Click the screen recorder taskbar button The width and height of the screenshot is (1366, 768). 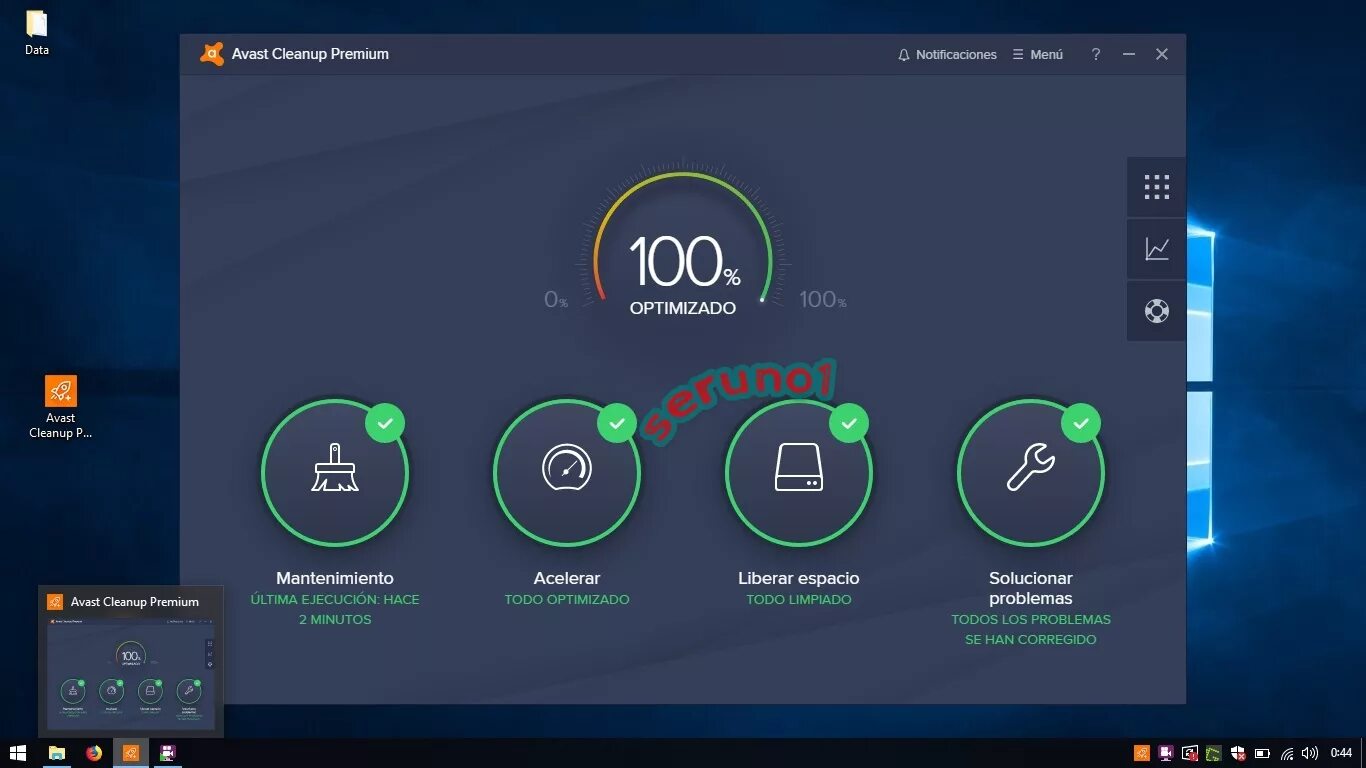[168, 753]
